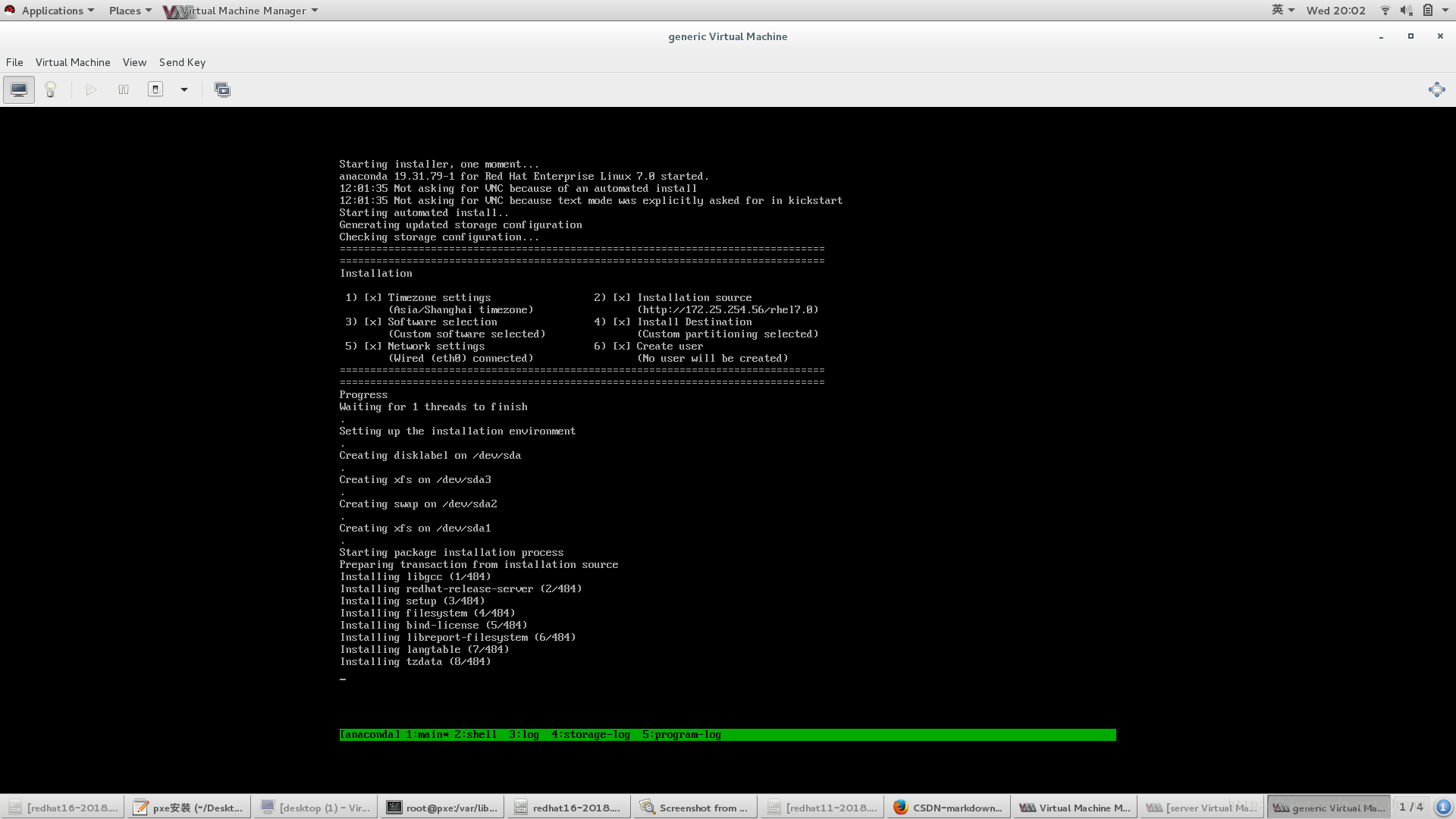Open the Virtual Machine menu
The image size is (1456, 819).
[x=73, y=62]
